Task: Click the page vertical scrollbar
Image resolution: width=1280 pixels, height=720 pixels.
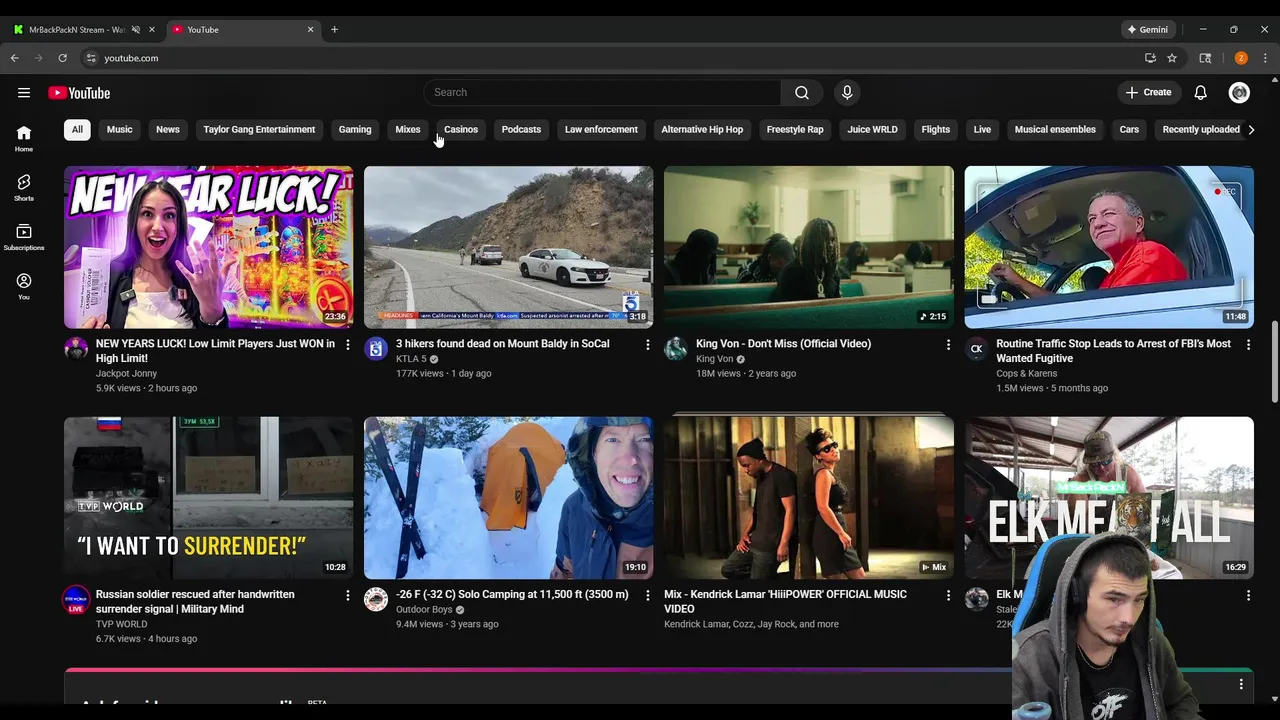Action: click(x=1274, y=360)
